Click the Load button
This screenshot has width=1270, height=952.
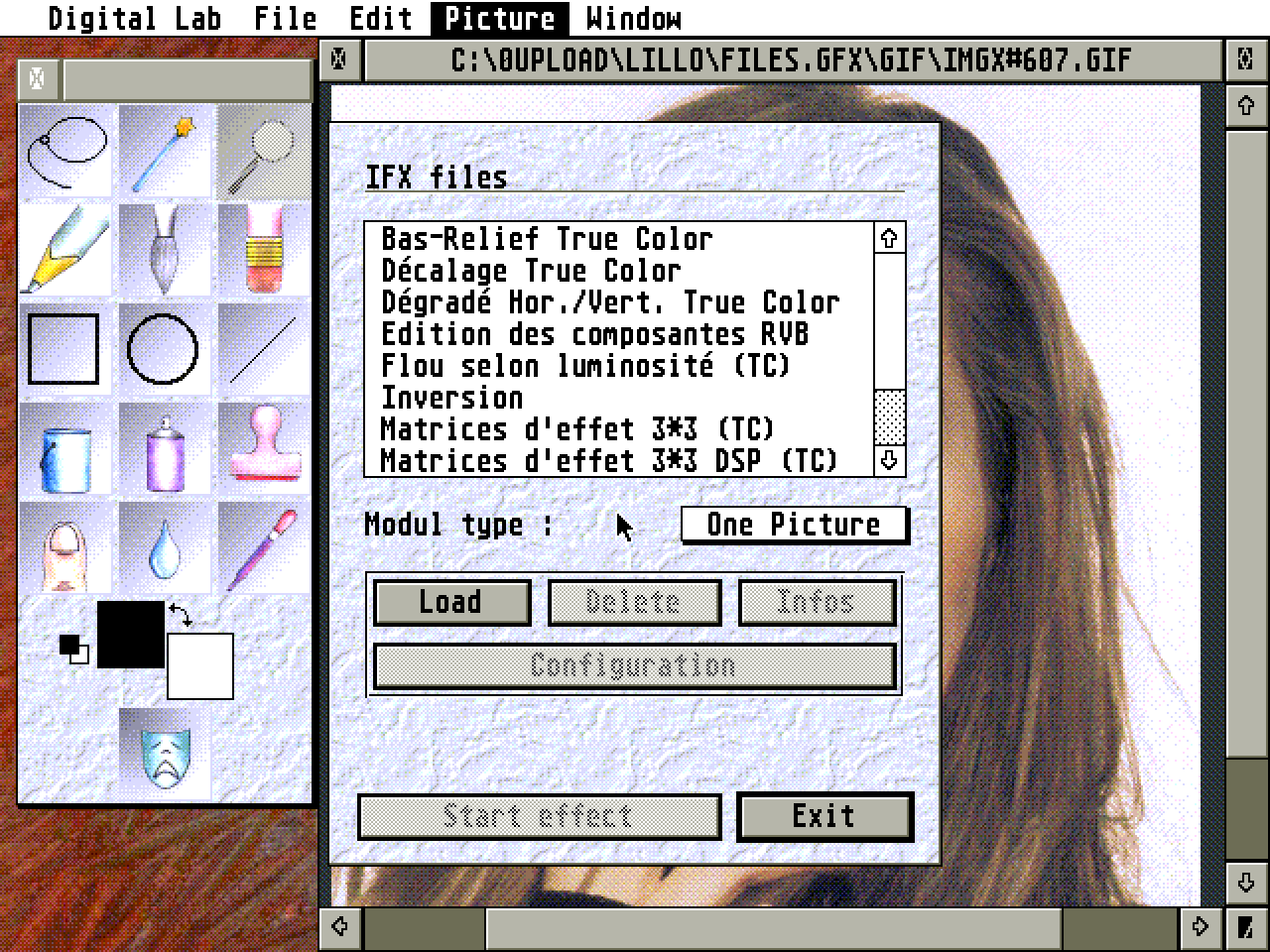coord(451,602)
